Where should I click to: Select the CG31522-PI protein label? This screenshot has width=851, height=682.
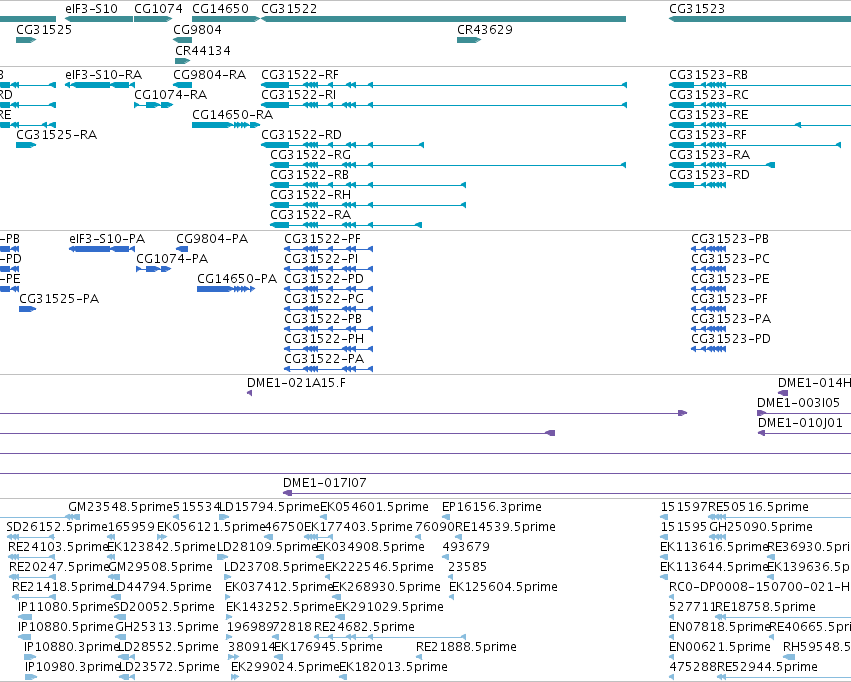click(321, 259)
